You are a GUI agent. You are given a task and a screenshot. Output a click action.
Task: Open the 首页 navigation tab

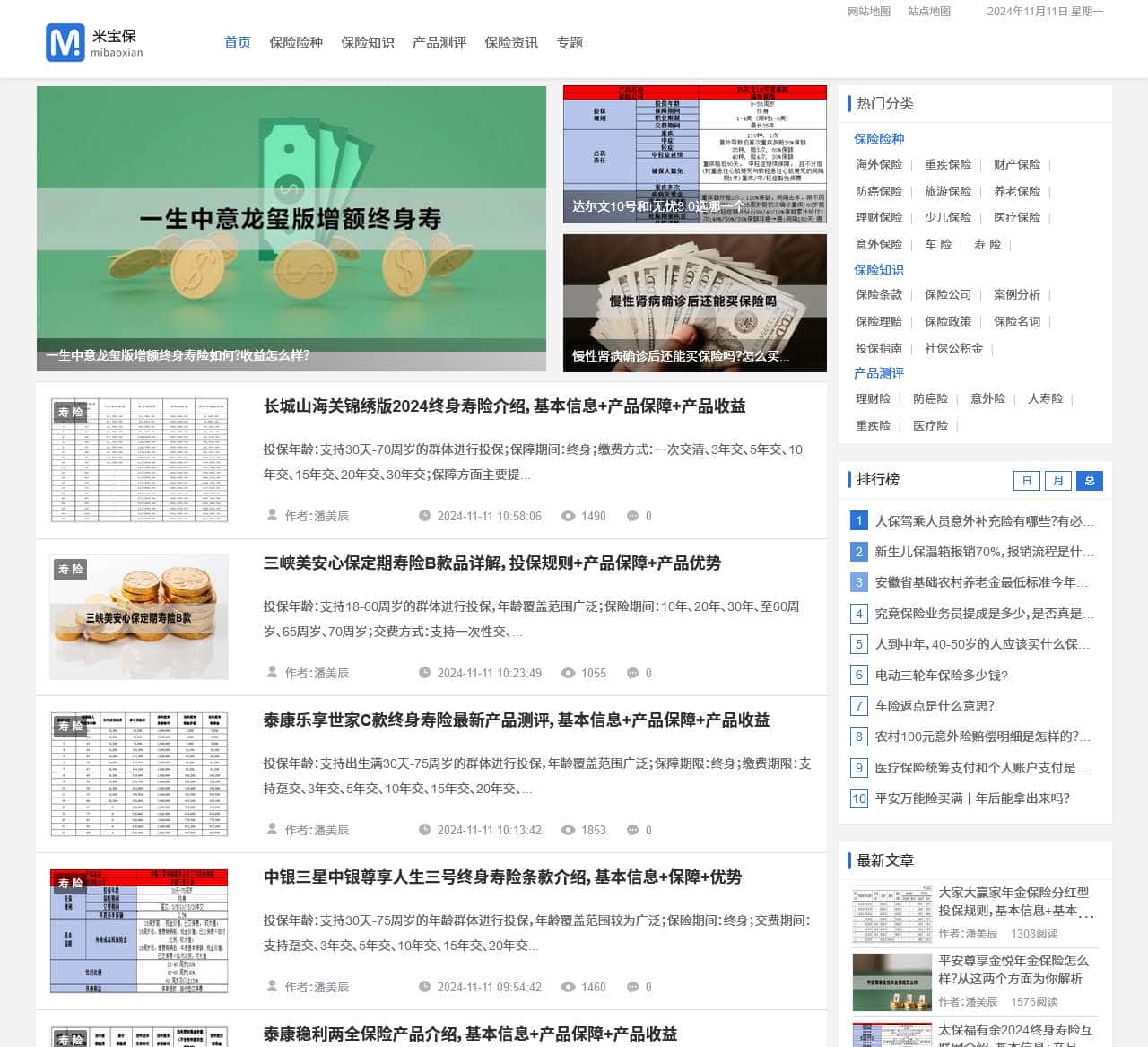coord(238,42)
